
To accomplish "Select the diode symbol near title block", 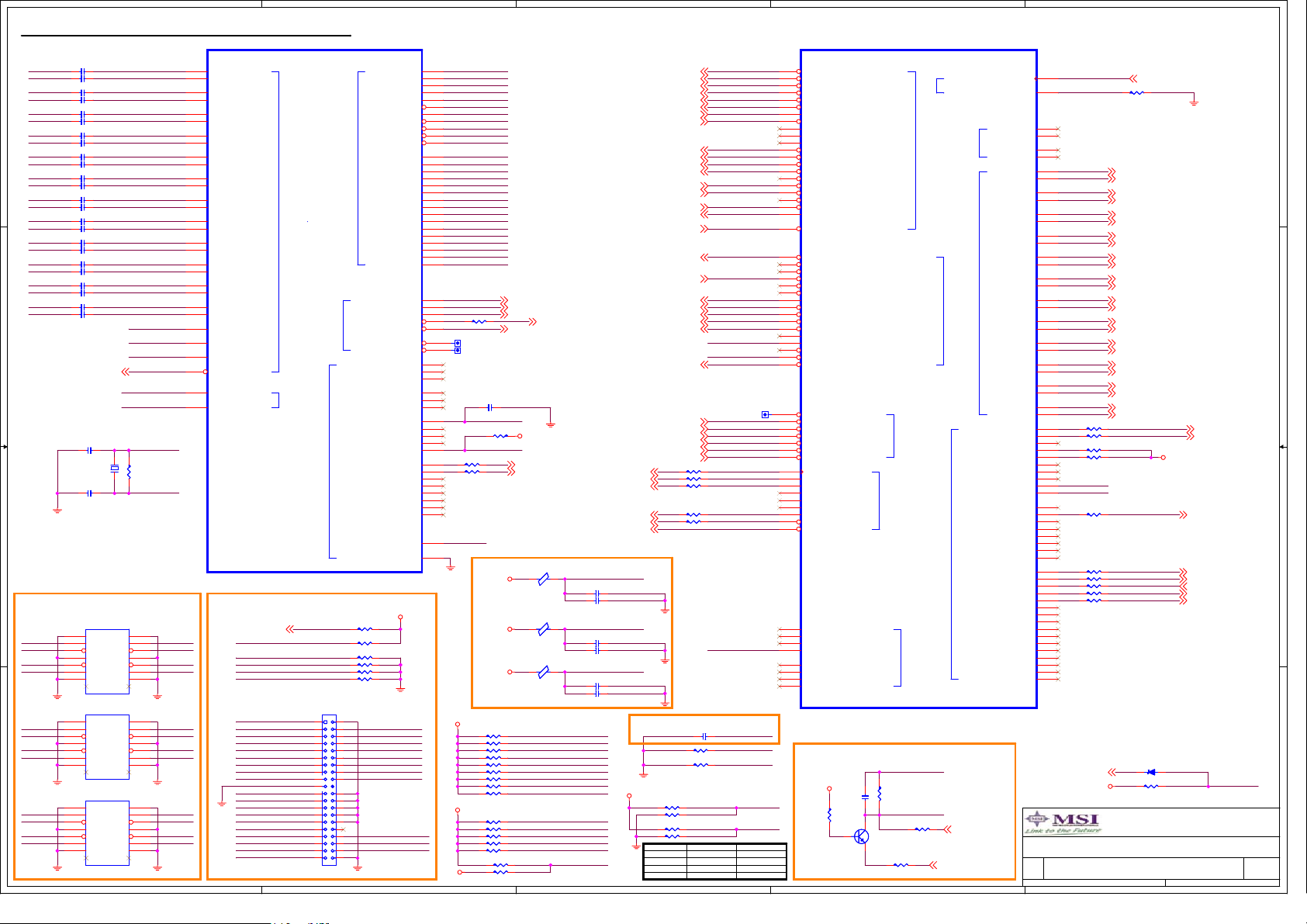I will tap(1151, 772).
